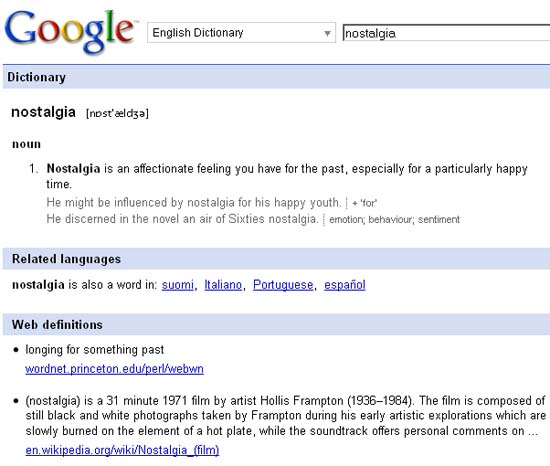
Task: Click the noun part-of-speech label
Action: (x=26, y=144)
